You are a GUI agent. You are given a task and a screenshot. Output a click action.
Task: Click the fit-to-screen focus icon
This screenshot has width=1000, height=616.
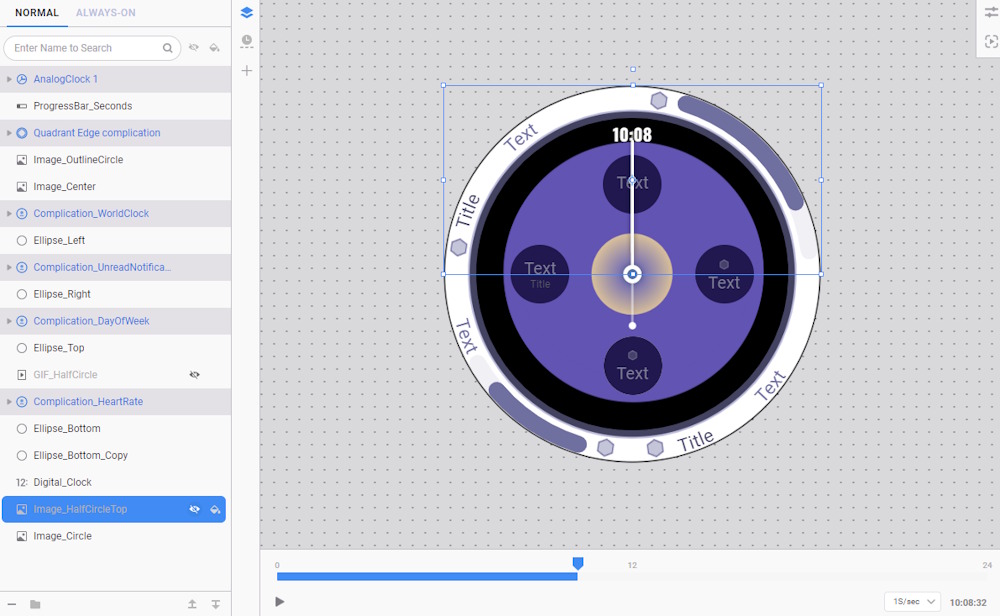(991, 42)
